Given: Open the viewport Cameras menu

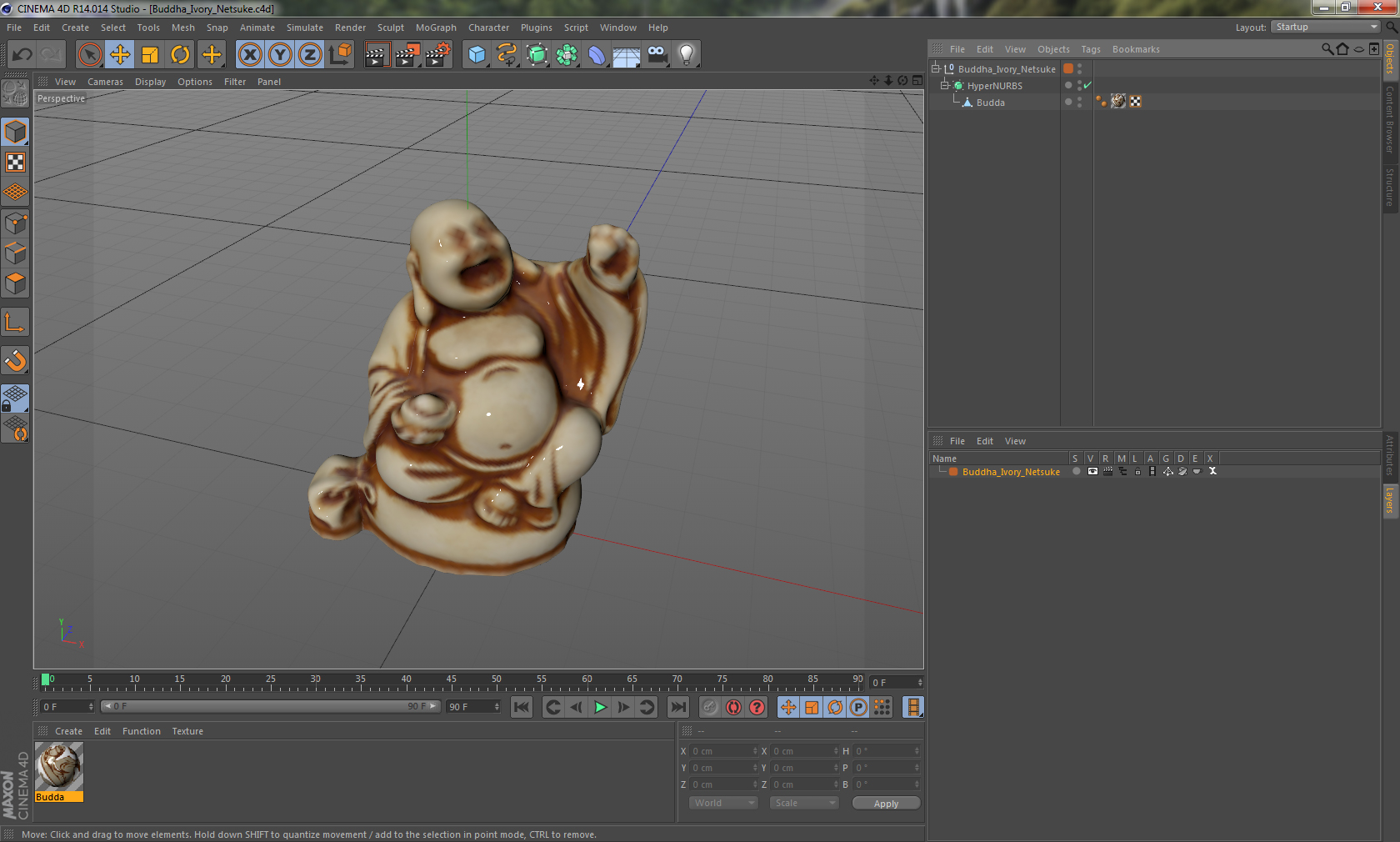Looking at the screenshot, I should (x=105, y=82).
